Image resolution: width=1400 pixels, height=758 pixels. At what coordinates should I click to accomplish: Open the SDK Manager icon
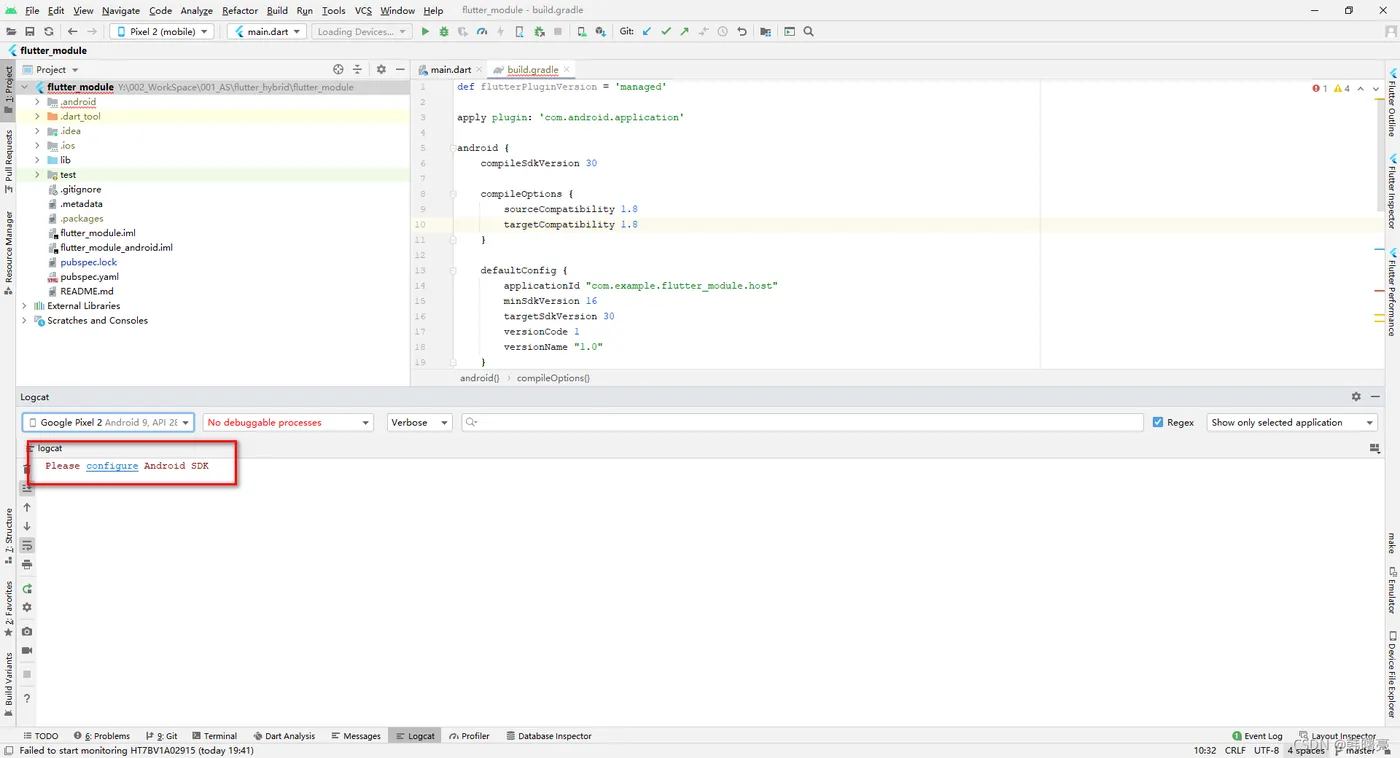600,32
